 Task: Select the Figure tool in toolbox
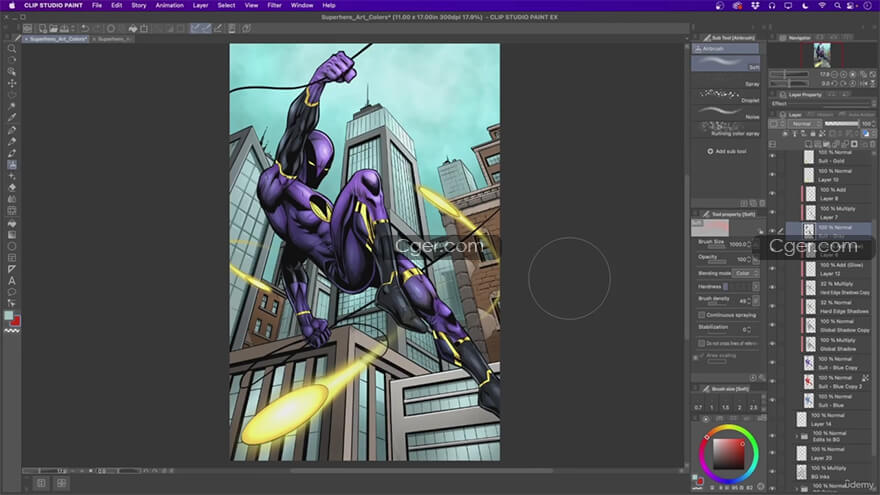tap(12, 246)
